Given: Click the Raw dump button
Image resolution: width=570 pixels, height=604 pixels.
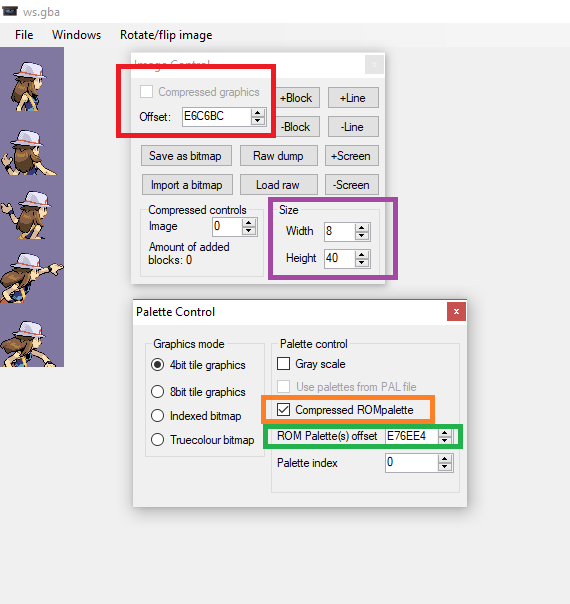Looking at the screenshot, I should click(x=279, y=156).
